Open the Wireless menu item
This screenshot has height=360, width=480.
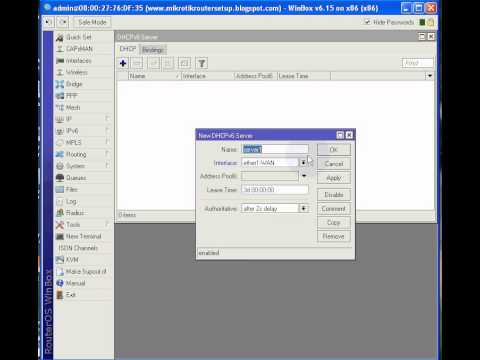77,72
